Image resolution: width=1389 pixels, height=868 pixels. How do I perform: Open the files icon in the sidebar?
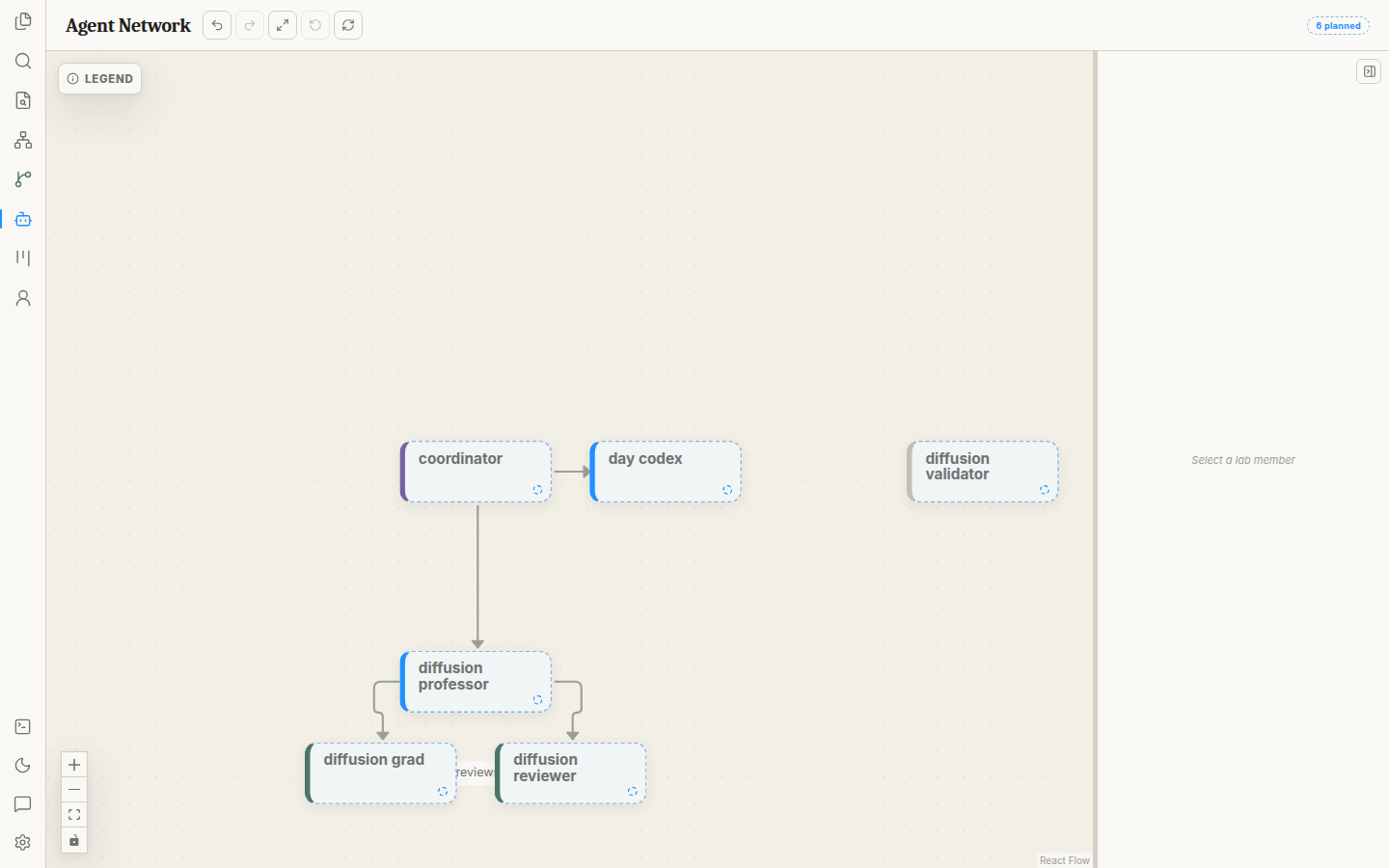pos(23,21)
